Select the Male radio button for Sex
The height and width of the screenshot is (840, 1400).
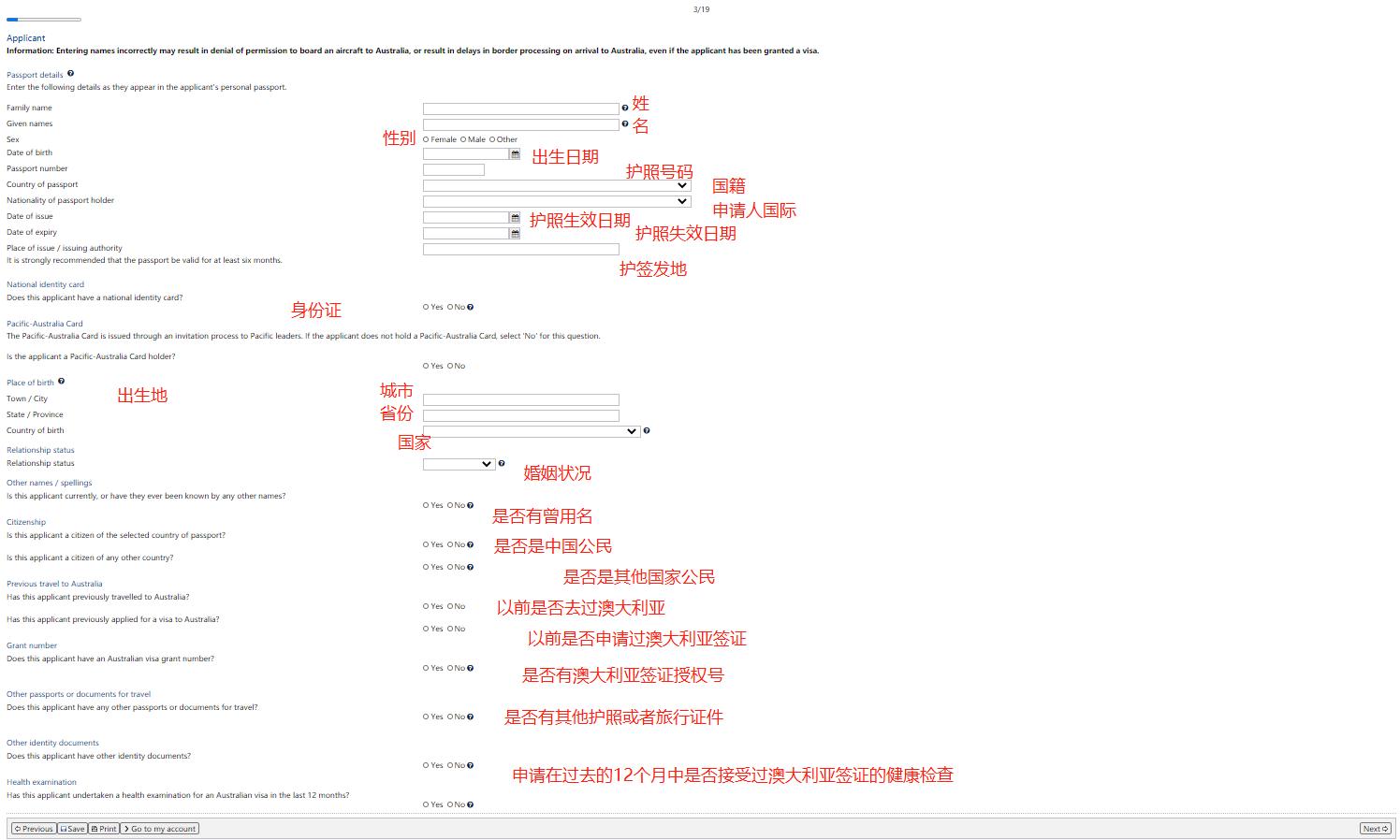coord(464,138)
